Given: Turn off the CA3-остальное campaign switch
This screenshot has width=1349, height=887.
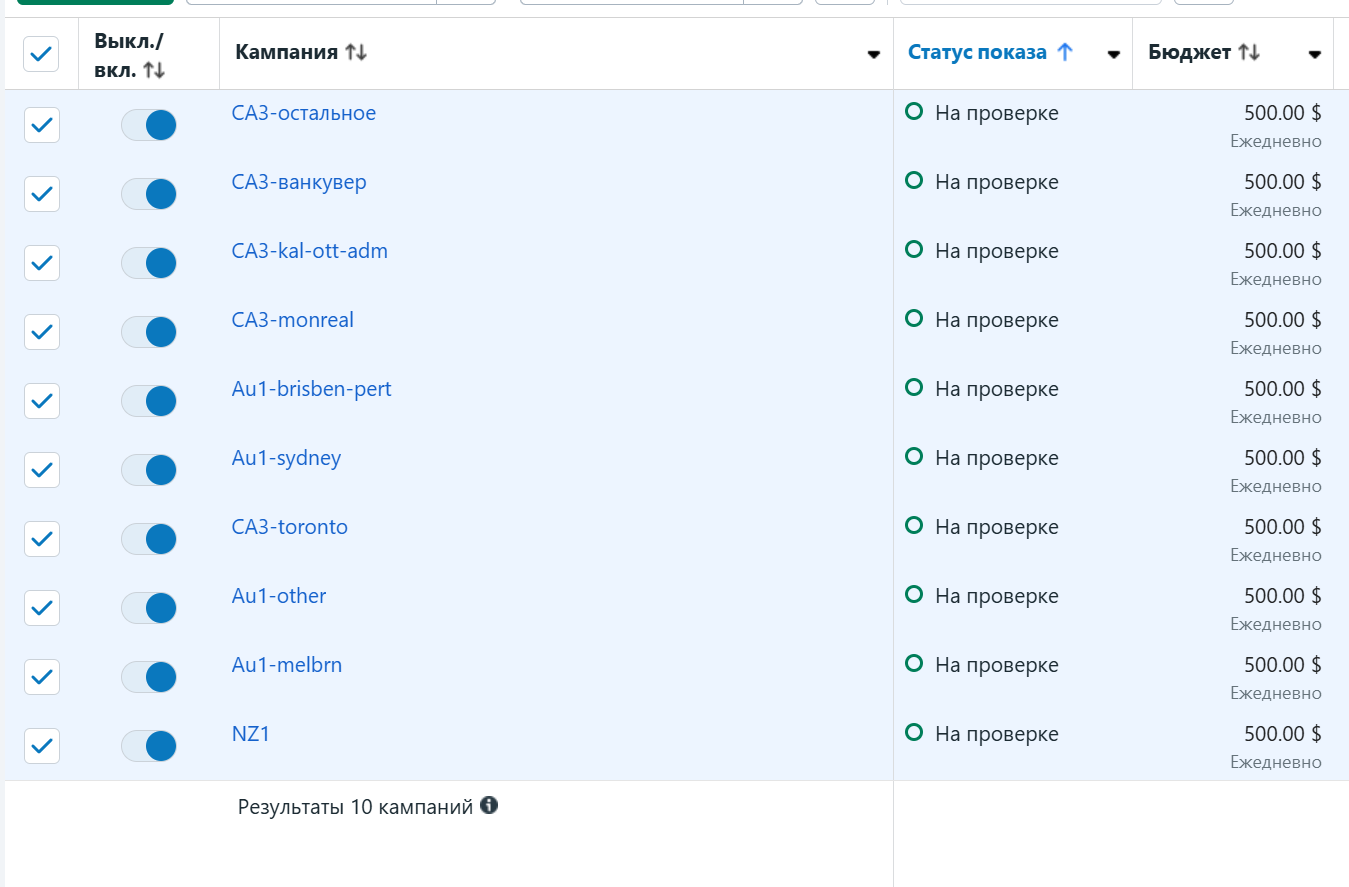Looking at the screenshot, I should tap(149, 125).
